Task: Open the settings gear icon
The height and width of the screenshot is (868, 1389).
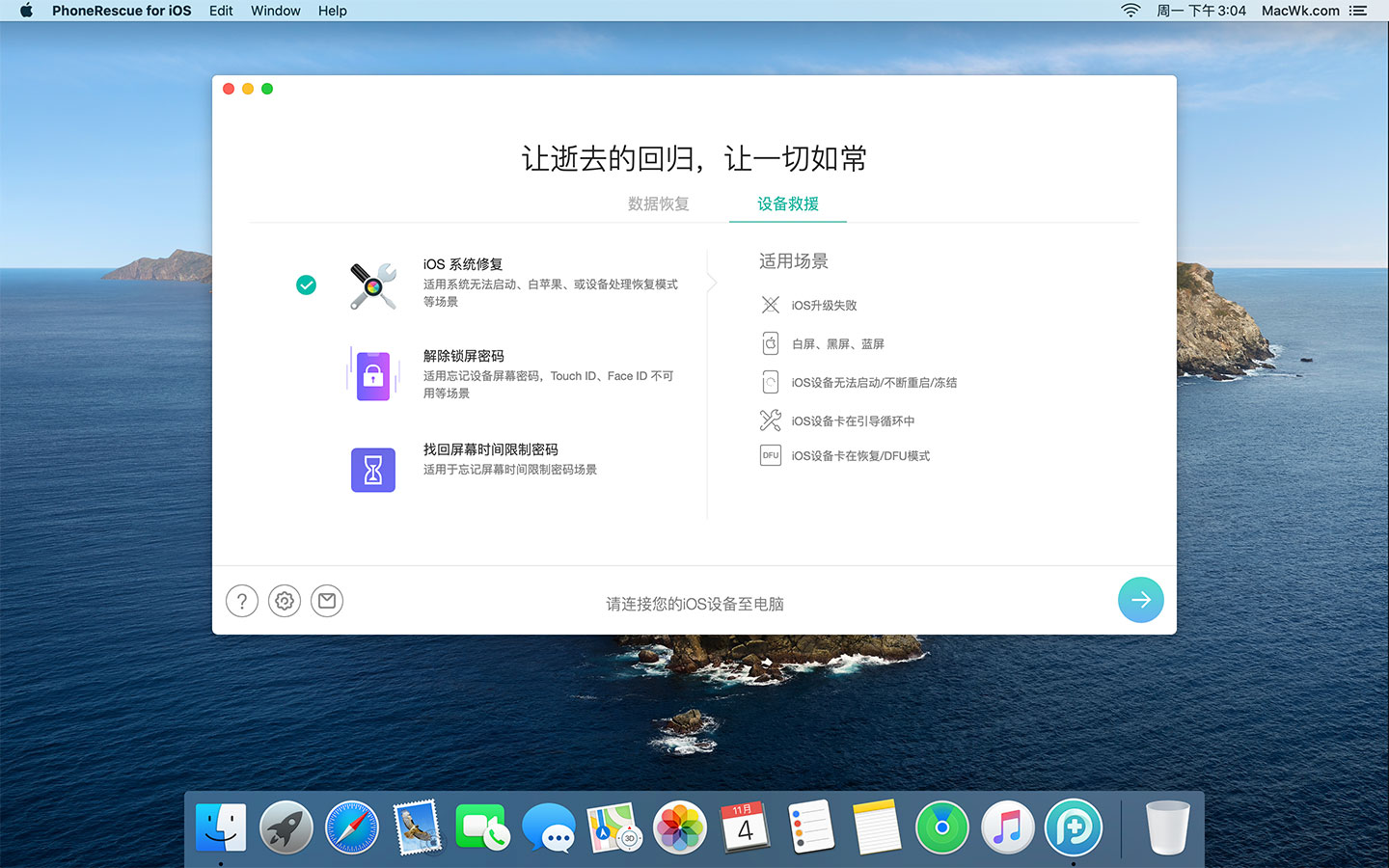Action: (x=284, y=600)
